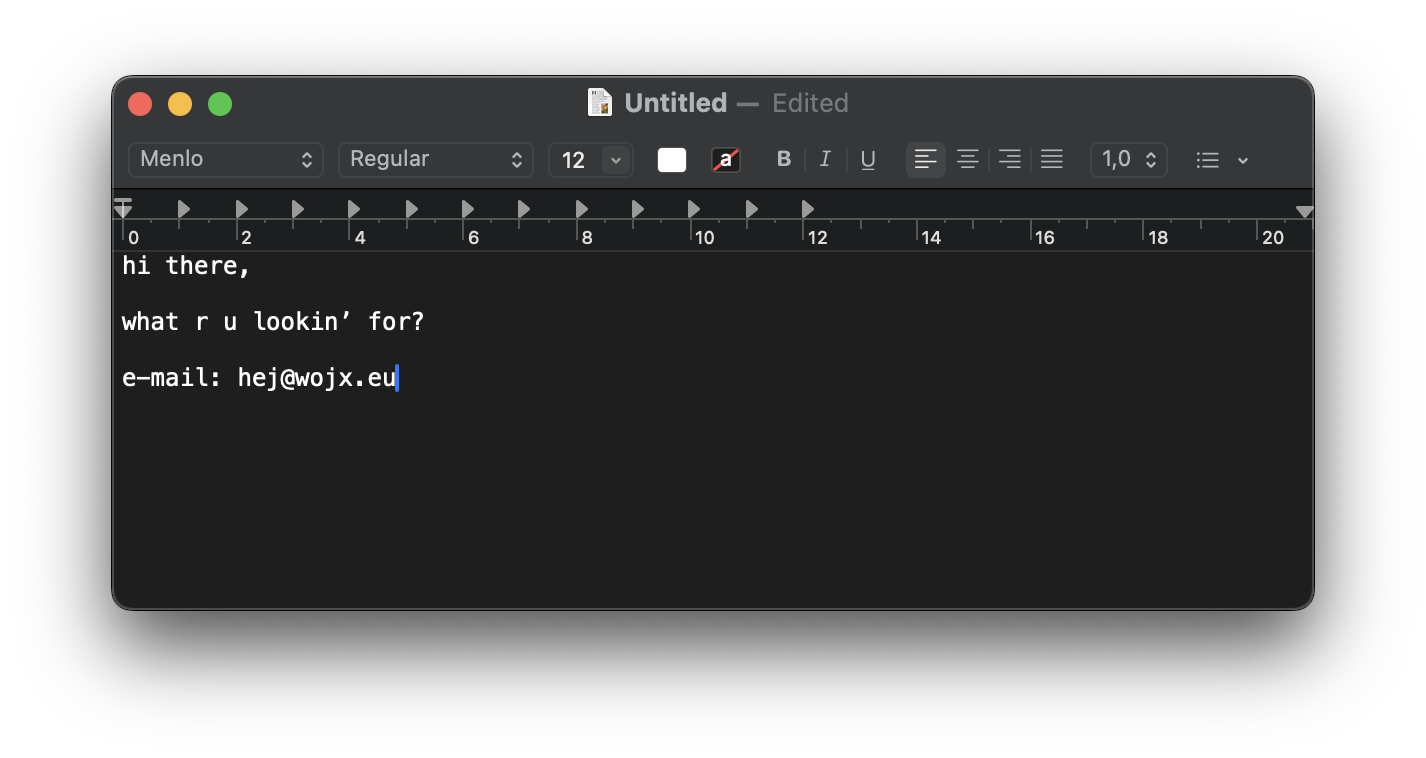Toggle bold formatting
The image size is (1426, 758).
[x=784, y=160]
